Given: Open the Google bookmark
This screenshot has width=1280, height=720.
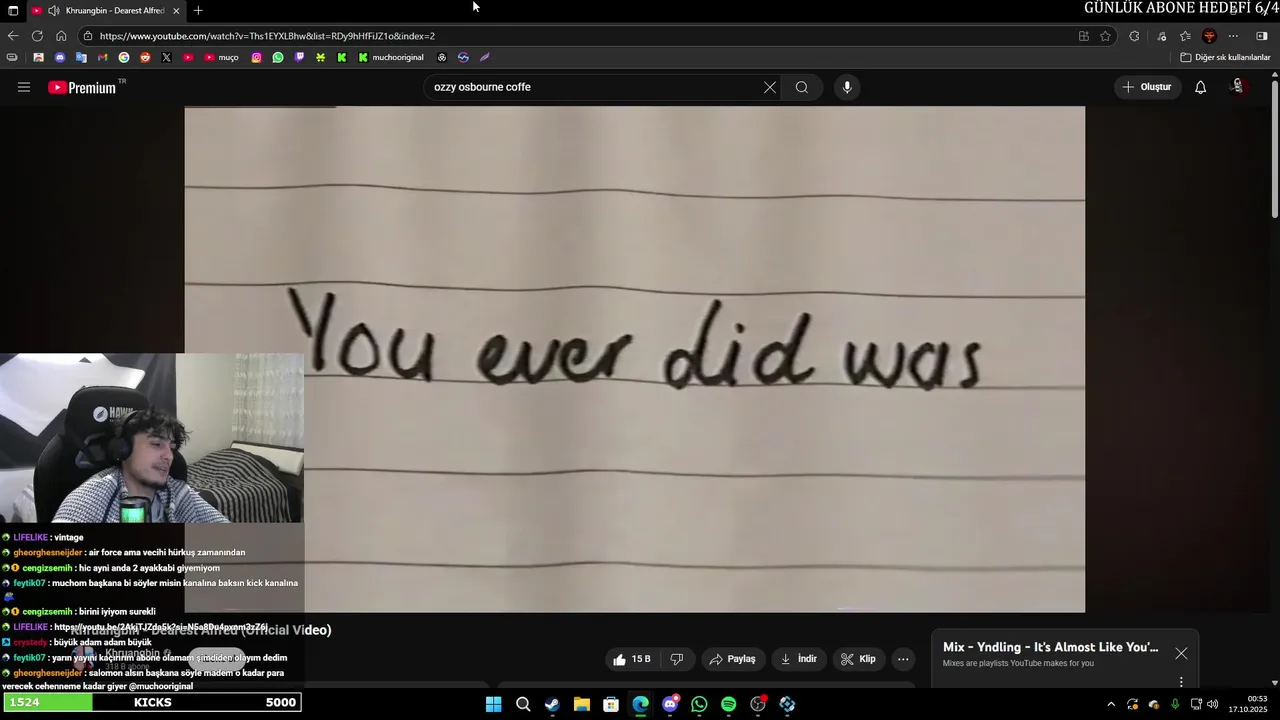Looking at the screenshot, I should [x=124, y=58].
